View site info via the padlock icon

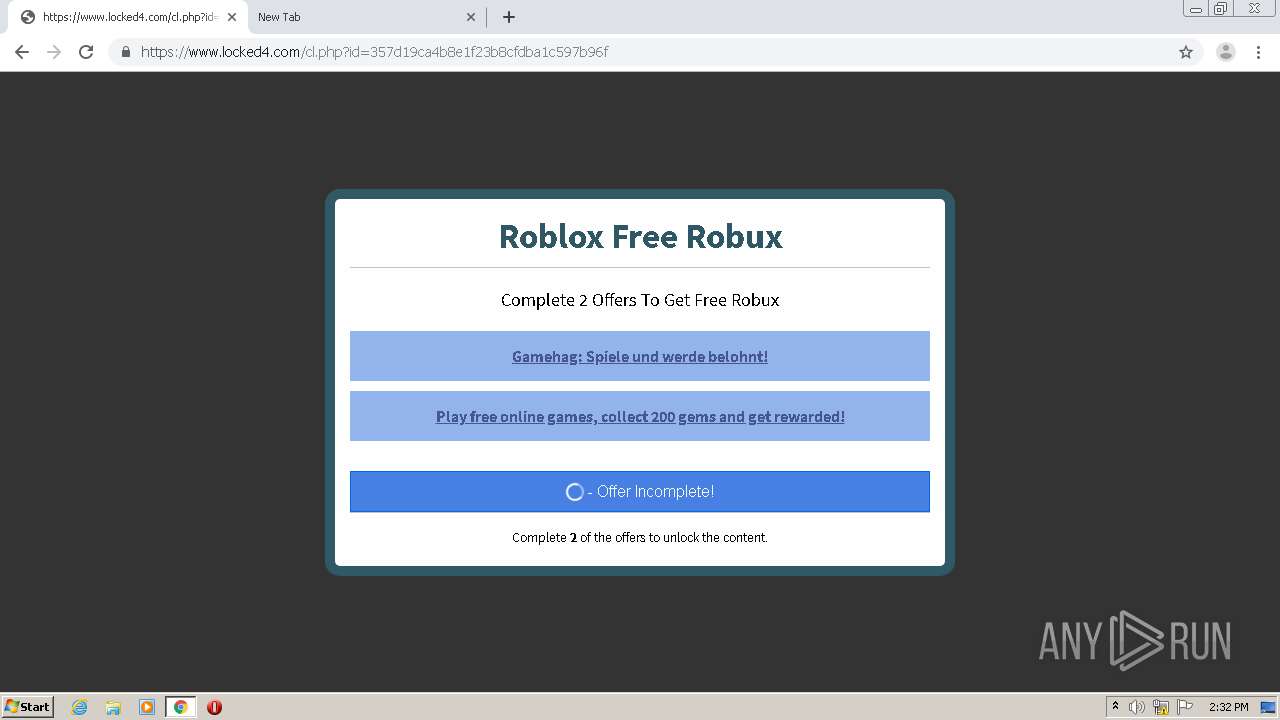click(x=125, y=52)
